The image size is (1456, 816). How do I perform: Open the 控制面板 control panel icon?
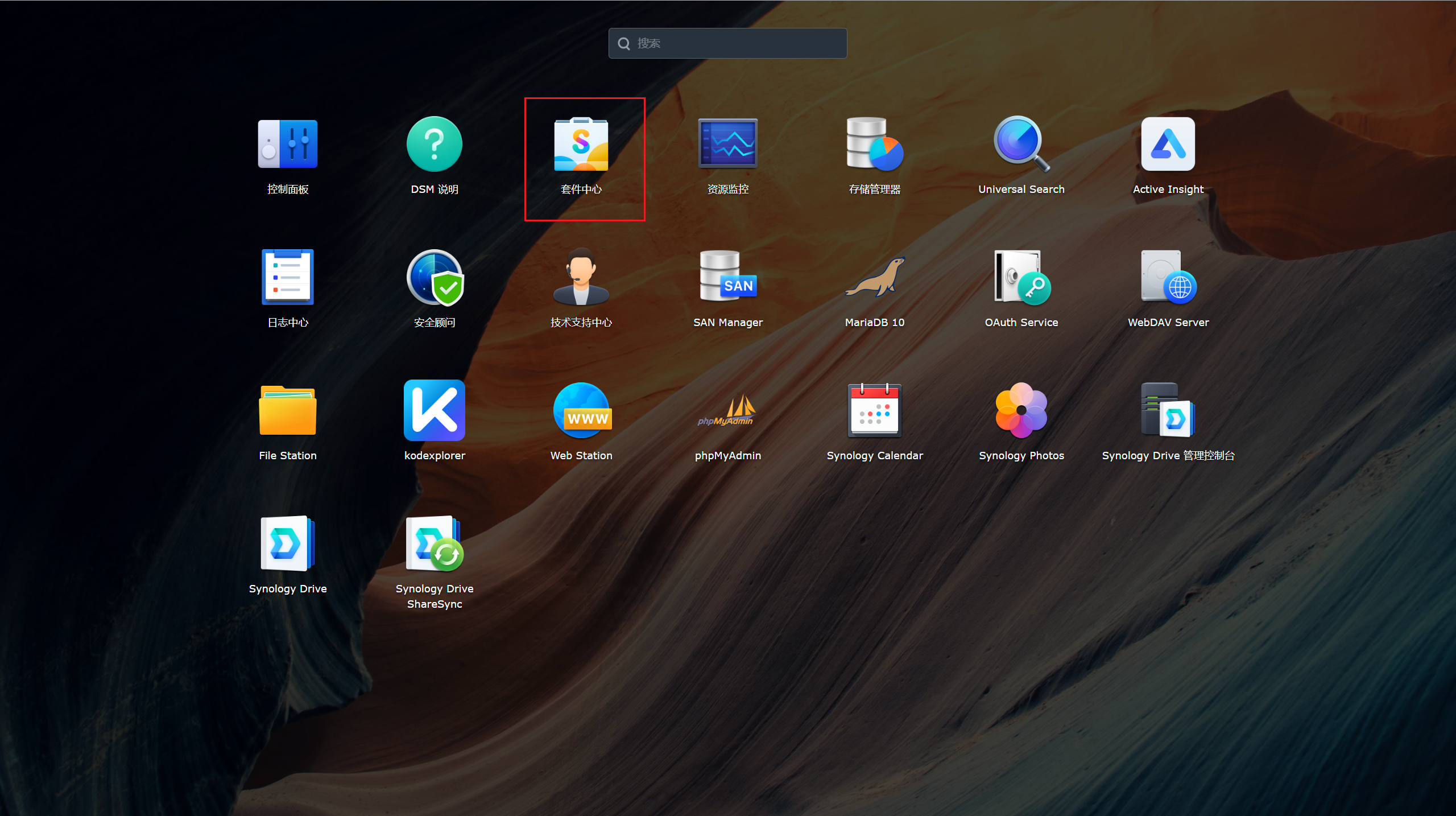288,144
